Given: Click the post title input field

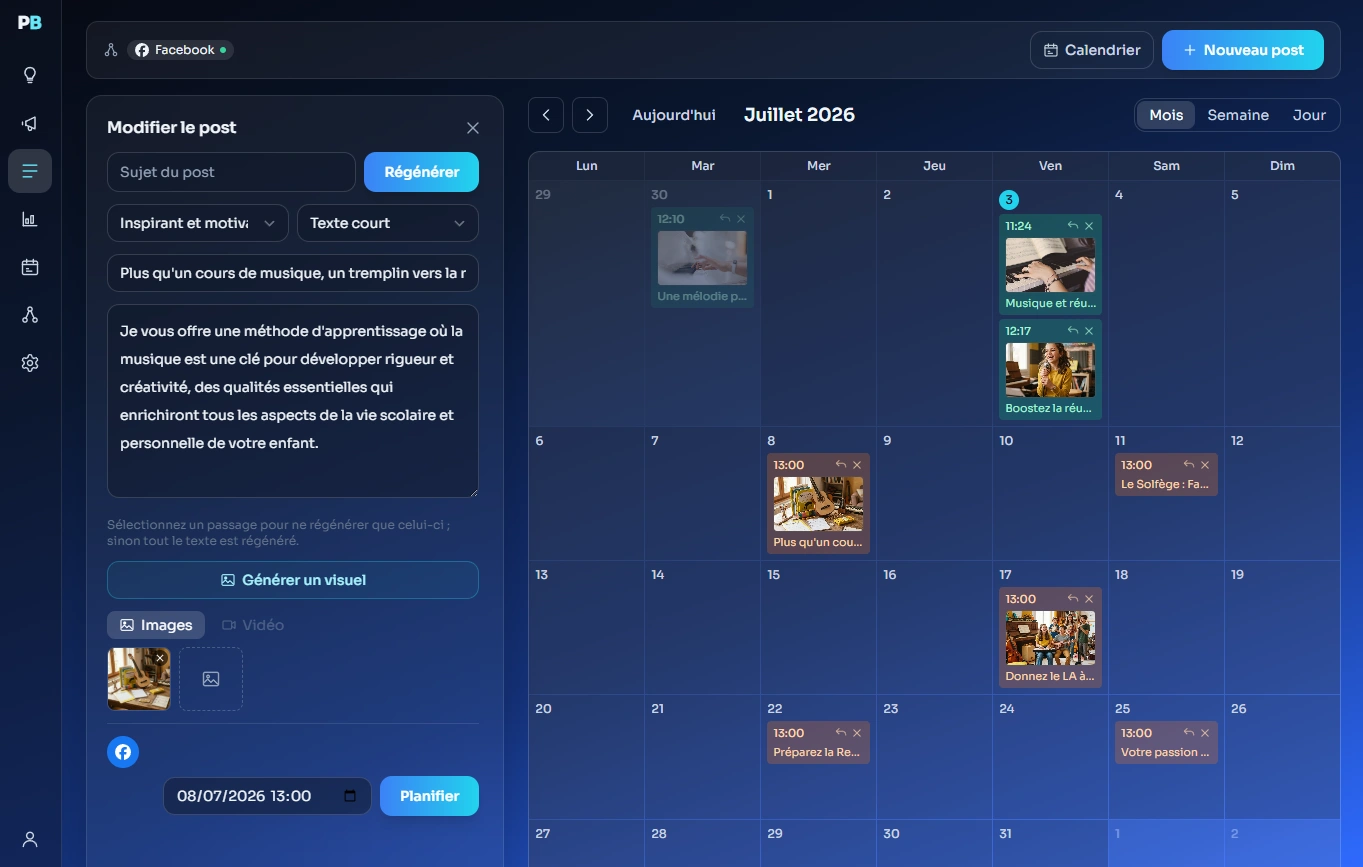Looking at the screenshot, I should click(293, 273).
